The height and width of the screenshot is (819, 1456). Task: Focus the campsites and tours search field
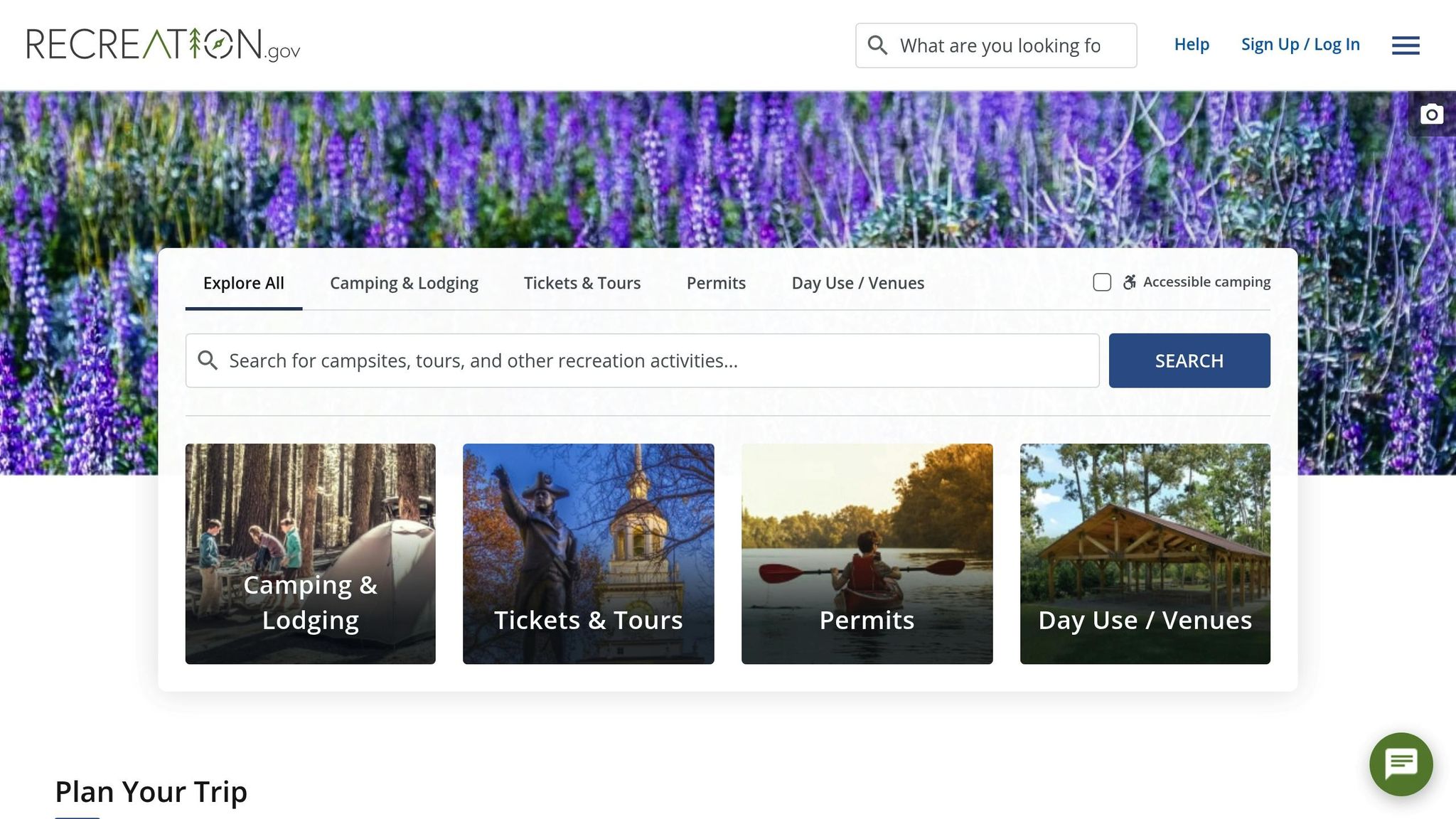[x=642, y=360]
